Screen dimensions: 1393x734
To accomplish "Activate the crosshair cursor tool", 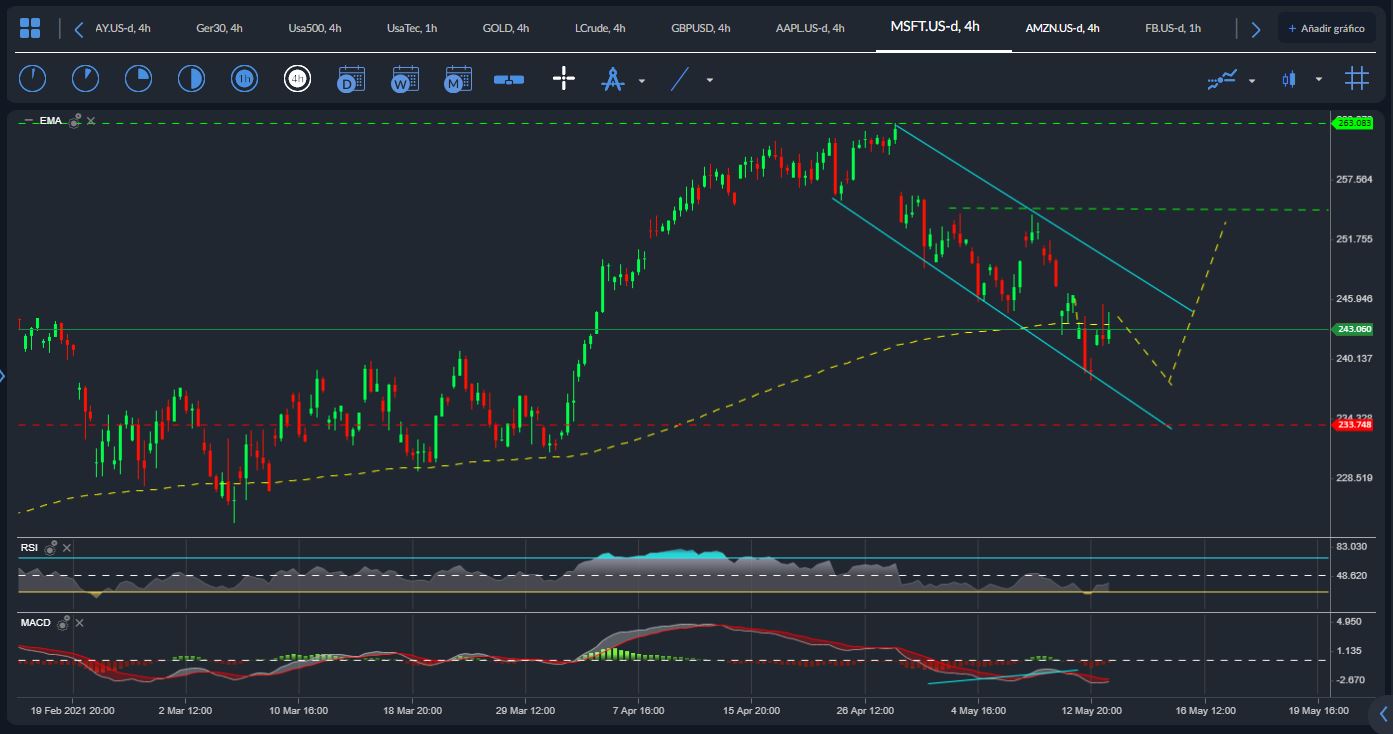I will pos(564,79).
